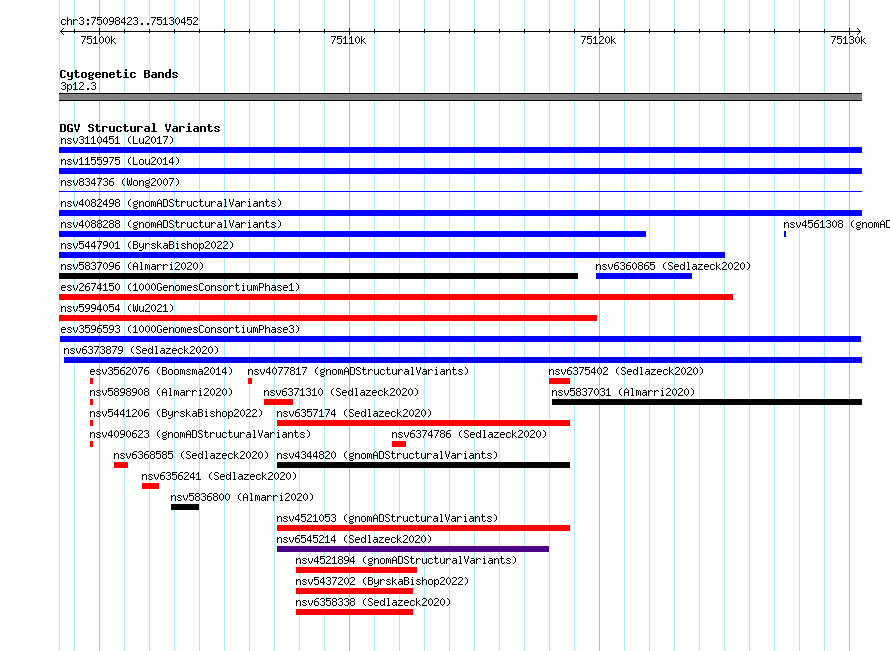Select the nsv1155975 (Lou2014) blue bar
The width and height of the screenshot is (890, 651).
pos(460,171)
